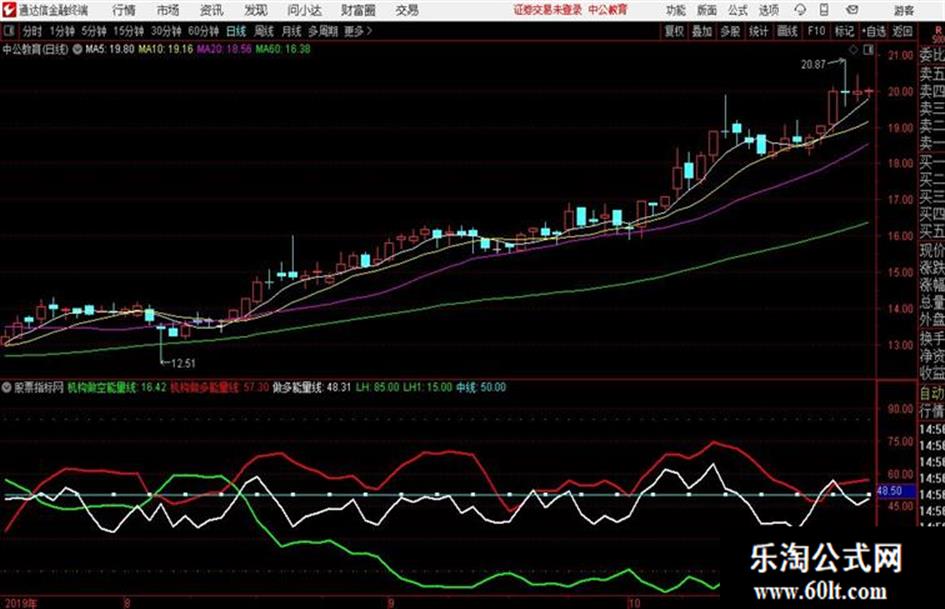Screen dimensions: 945x609
Task: Click the diamond icon at chart top-right
Action: point(853,50)
